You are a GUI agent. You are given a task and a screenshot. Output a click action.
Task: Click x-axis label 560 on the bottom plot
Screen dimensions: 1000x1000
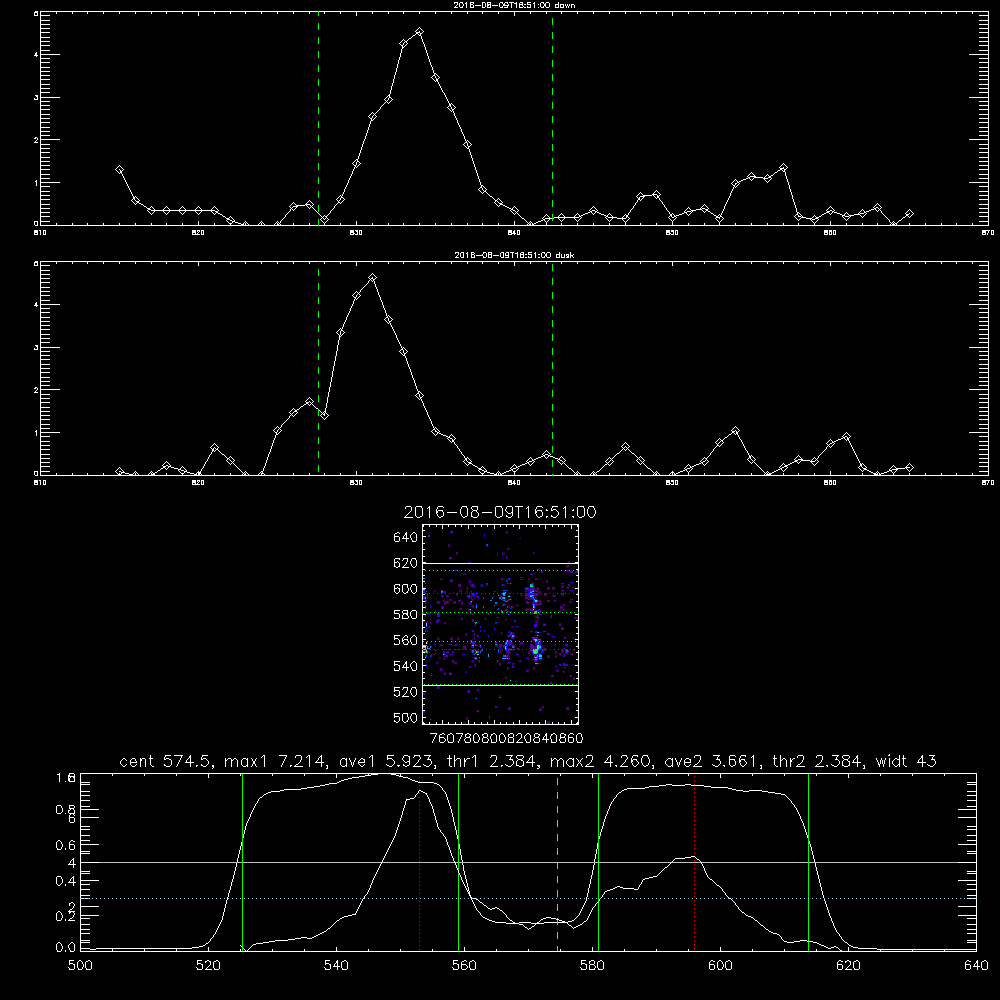point(464,966)
